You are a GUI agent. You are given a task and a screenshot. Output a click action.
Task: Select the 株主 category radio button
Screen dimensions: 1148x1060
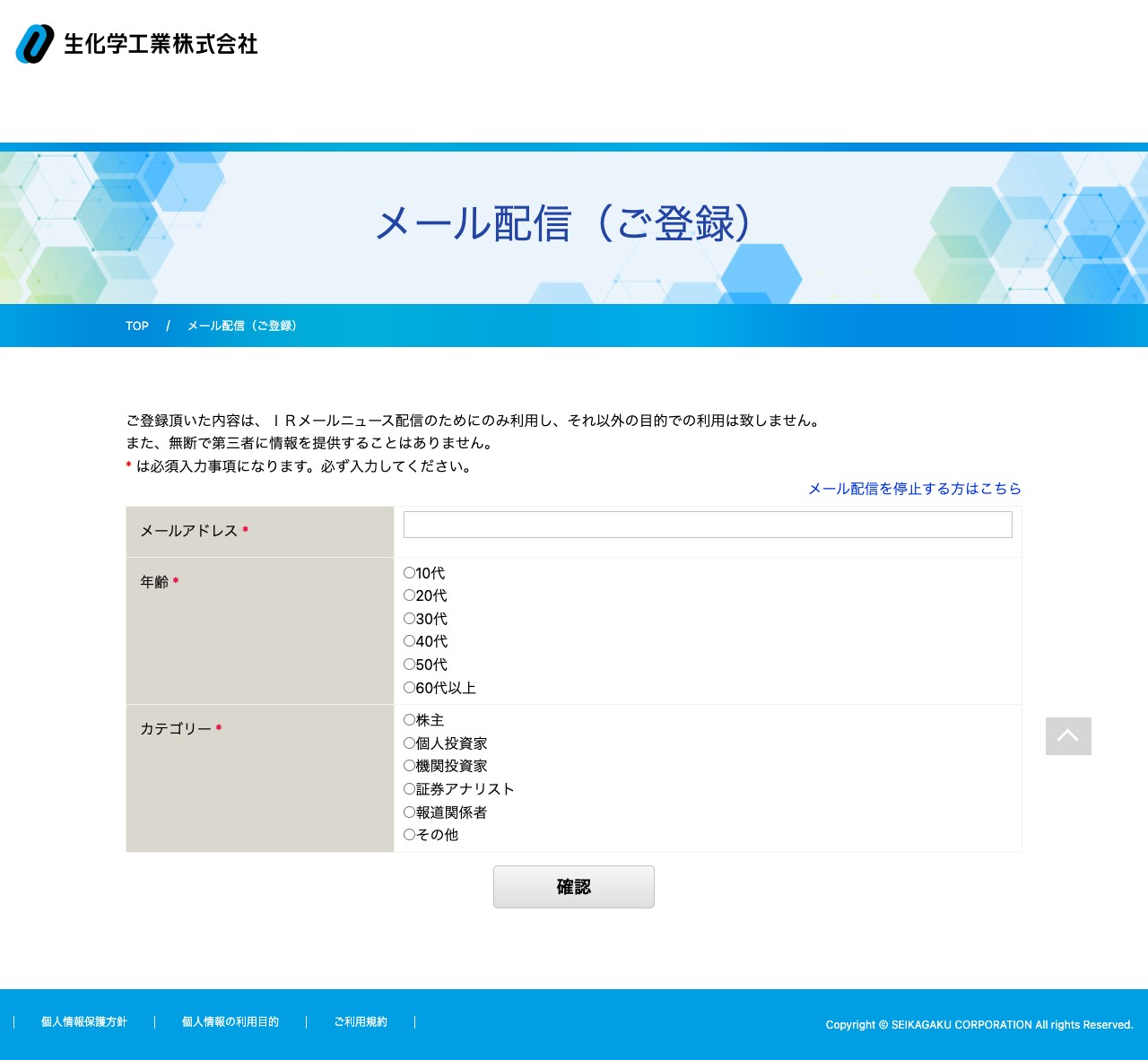[x=409, y=720]
